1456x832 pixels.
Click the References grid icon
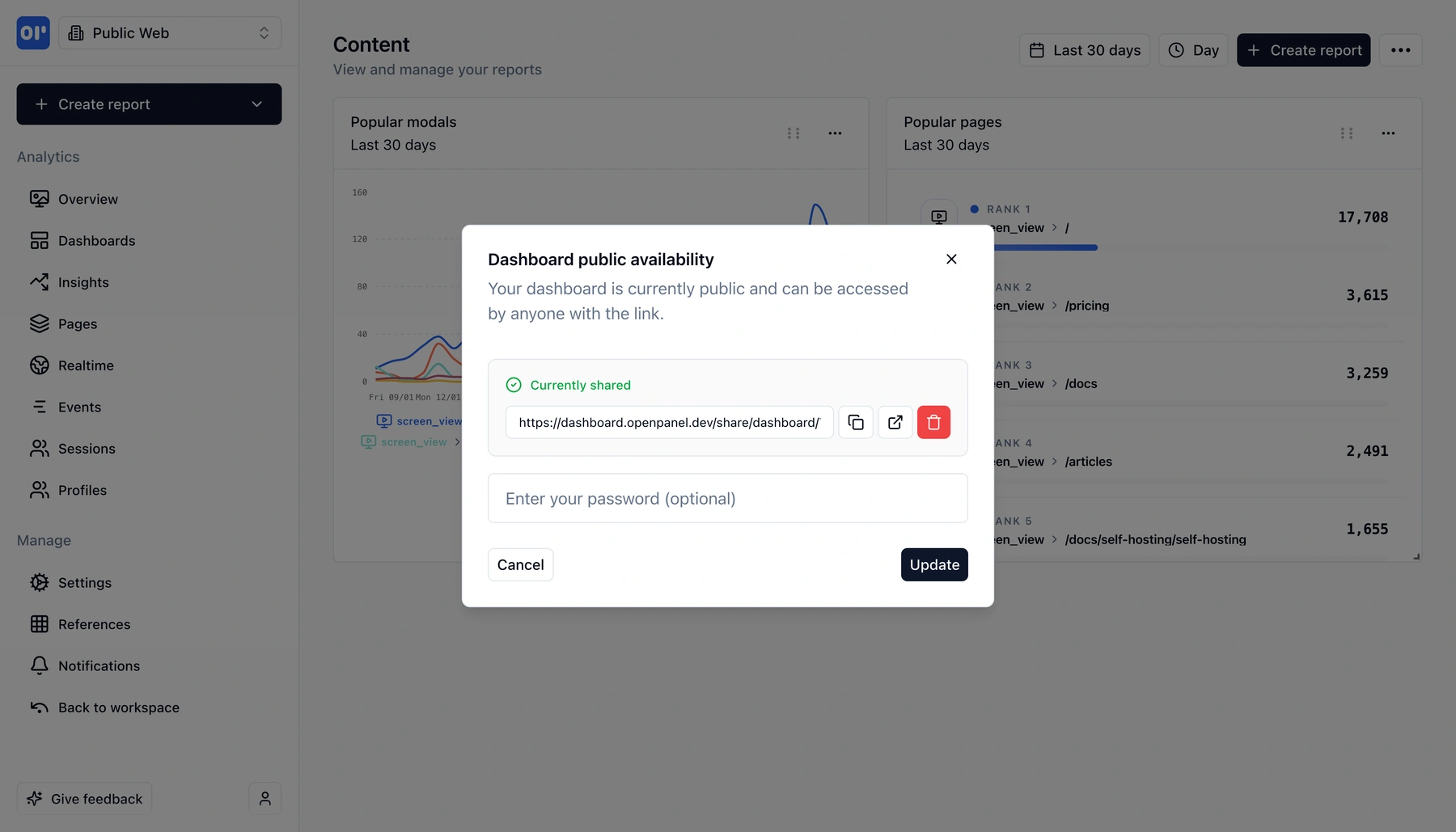[40, 623]
